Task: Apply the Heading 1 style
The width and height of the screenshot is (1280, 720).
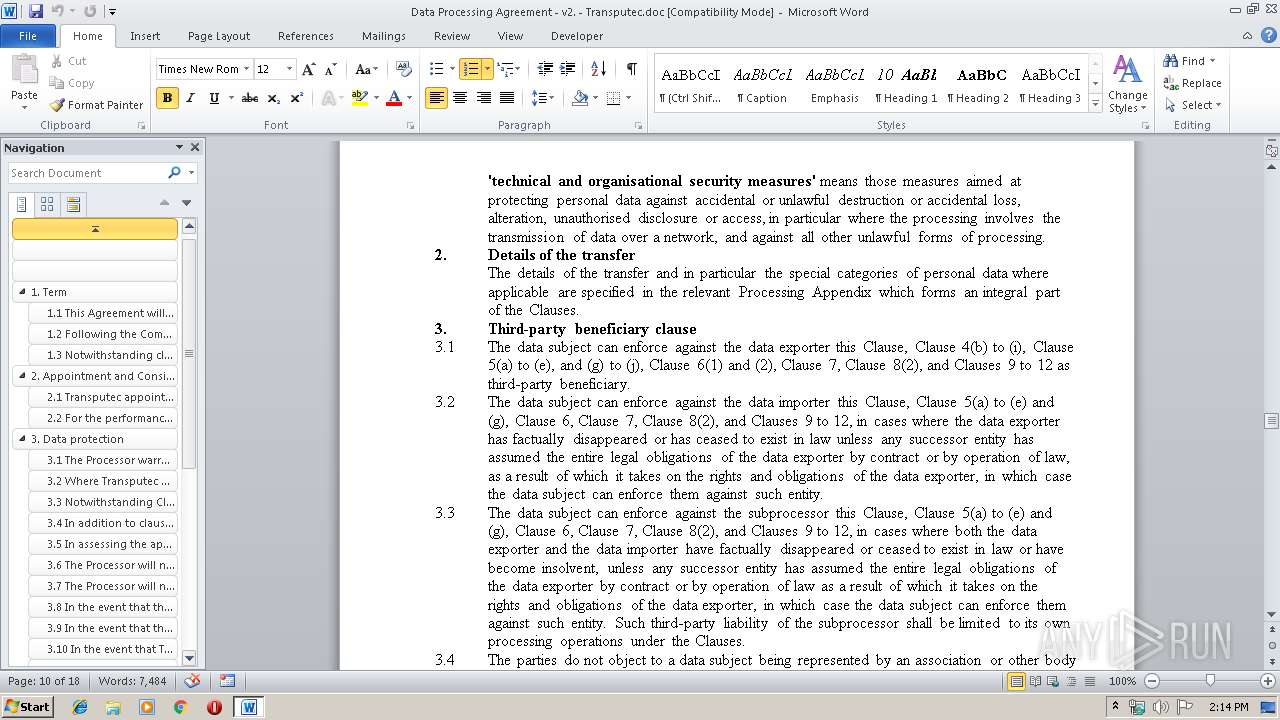Action: click(x=906, y=85)
